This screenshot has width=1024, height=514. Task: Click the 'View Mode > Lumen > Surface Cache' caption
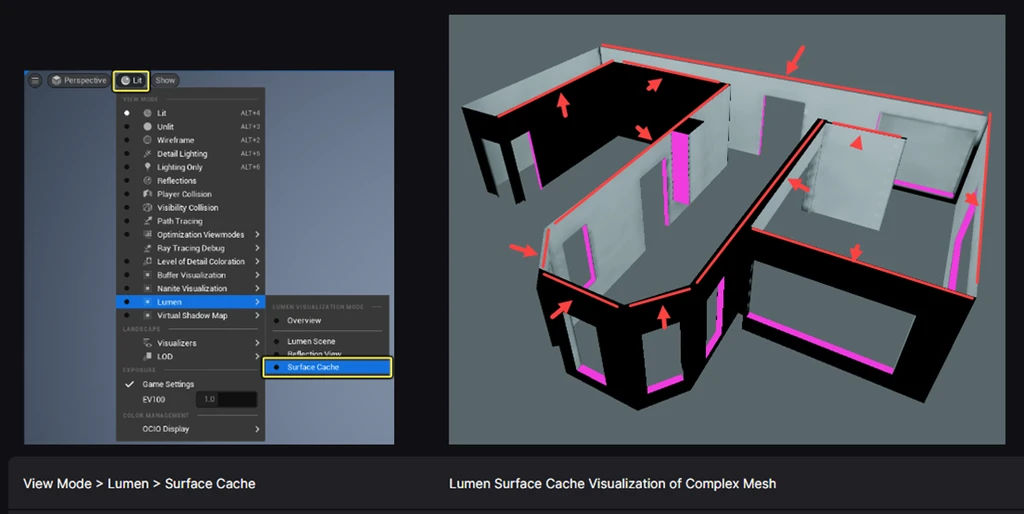tap(139, 484)
